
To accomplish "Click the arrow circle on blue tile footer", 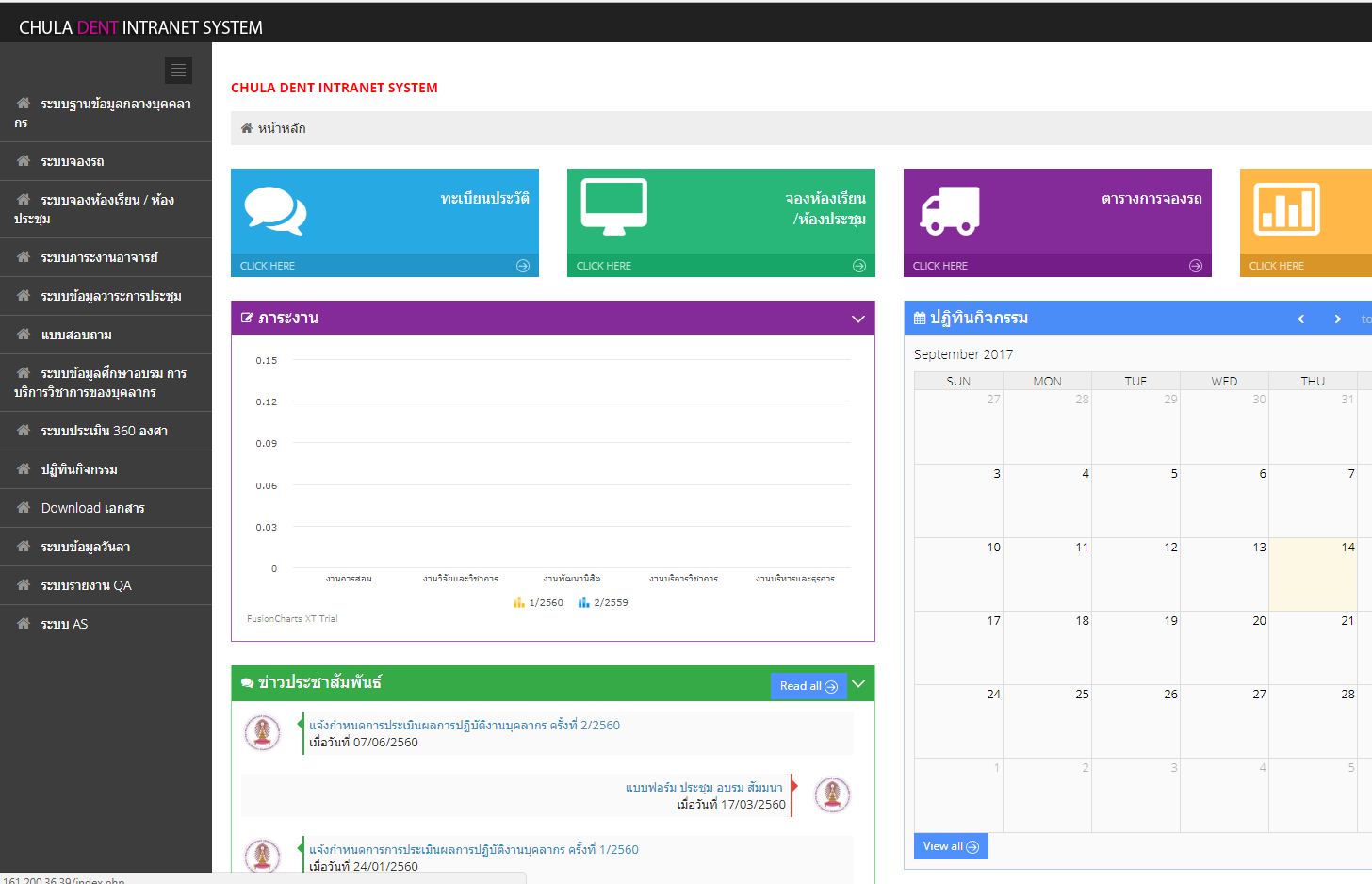I will 523,266.
